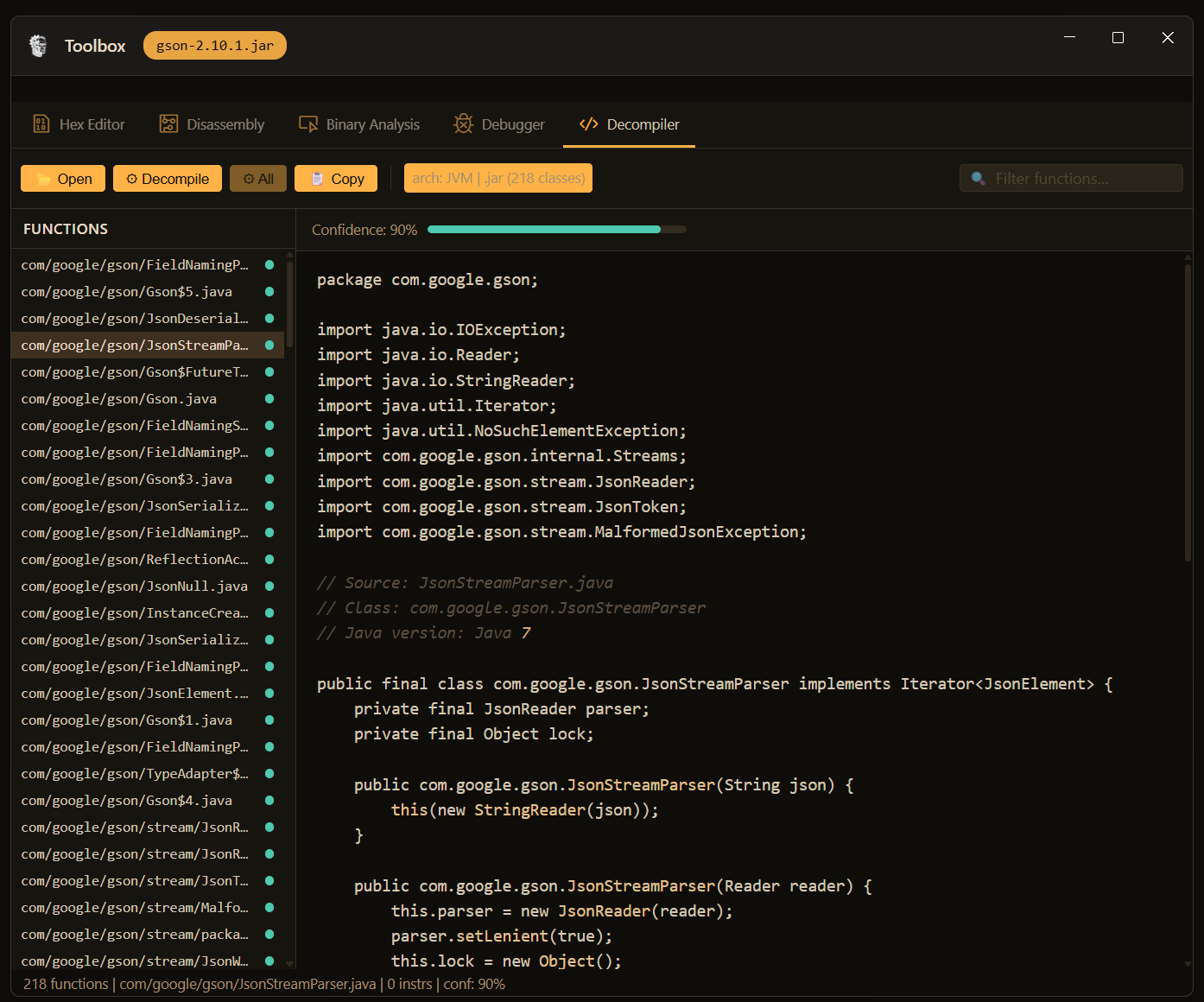Click the Confidence: 90% label
Screen dimensions: 1204x1002
click(x=364, y=230)
